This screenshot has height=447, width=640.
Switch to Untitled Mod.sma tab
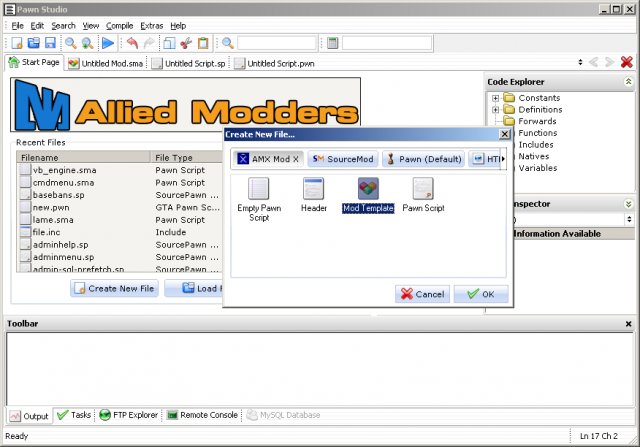coord(106,63)
